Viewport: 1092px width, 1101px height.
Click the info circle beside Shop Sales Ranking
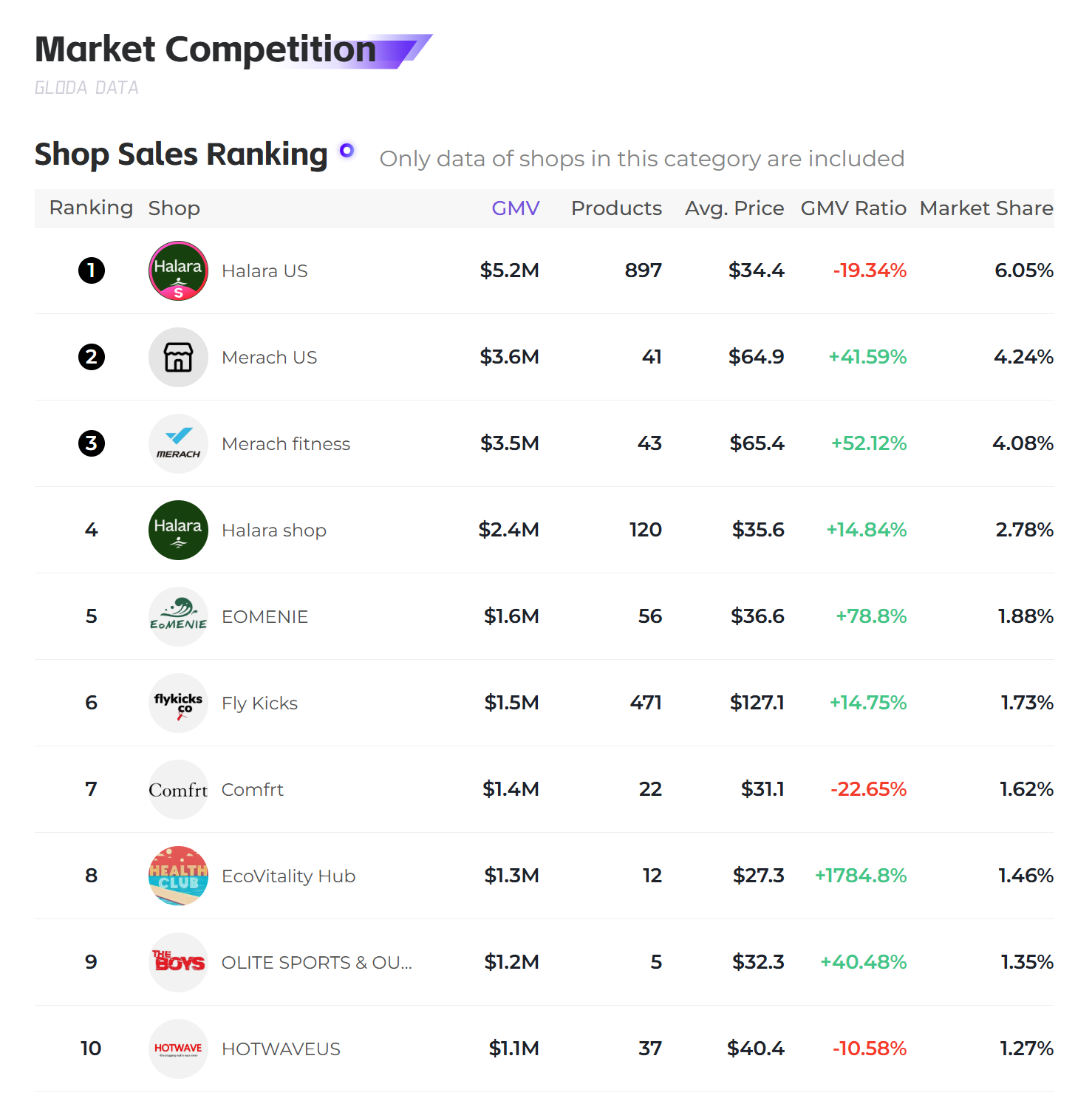(x=347, y=151)
